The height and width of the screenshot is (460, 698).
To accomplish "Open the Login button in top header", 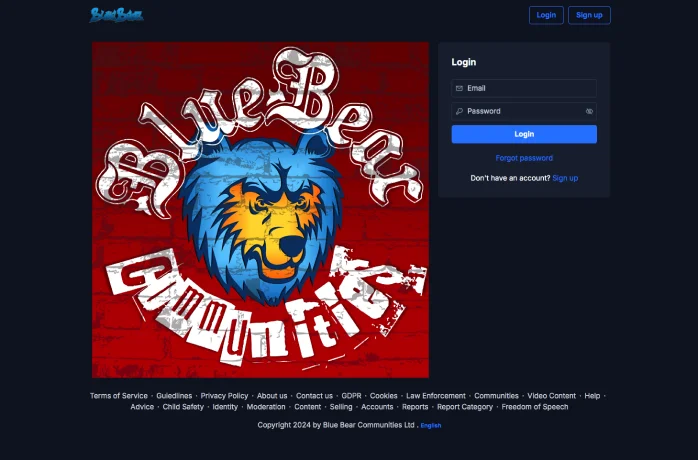I will (x=546, y=15).
